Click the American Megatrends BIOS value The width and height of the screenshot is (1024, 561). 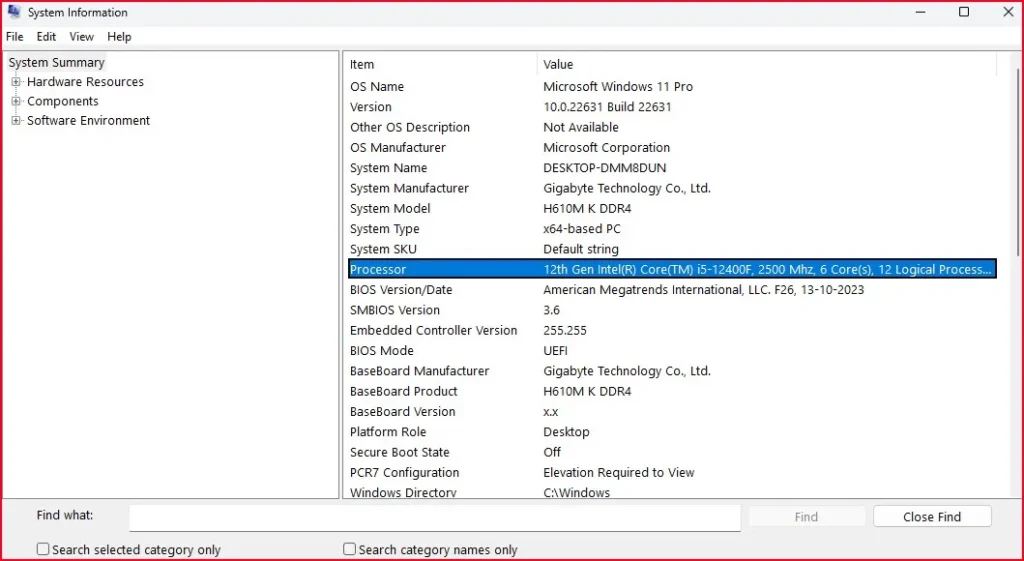tap(703, 290)
